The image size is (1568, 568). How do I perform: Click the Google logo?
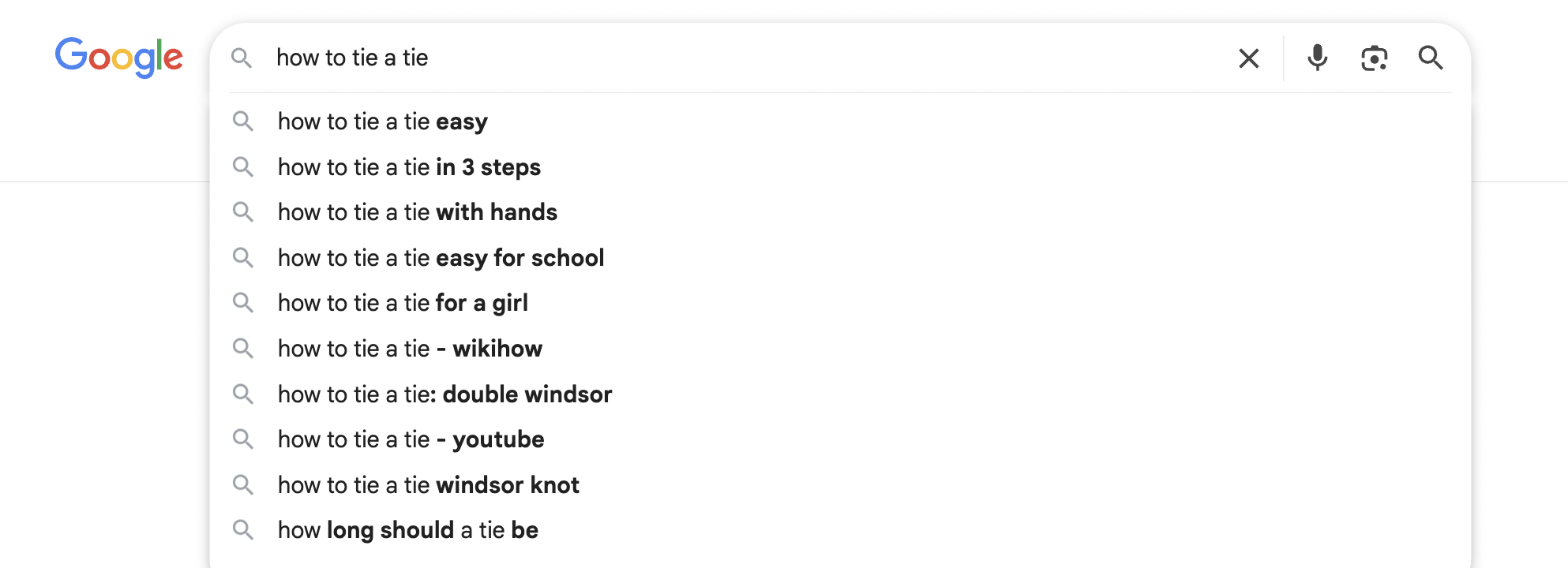click(118, 57)
